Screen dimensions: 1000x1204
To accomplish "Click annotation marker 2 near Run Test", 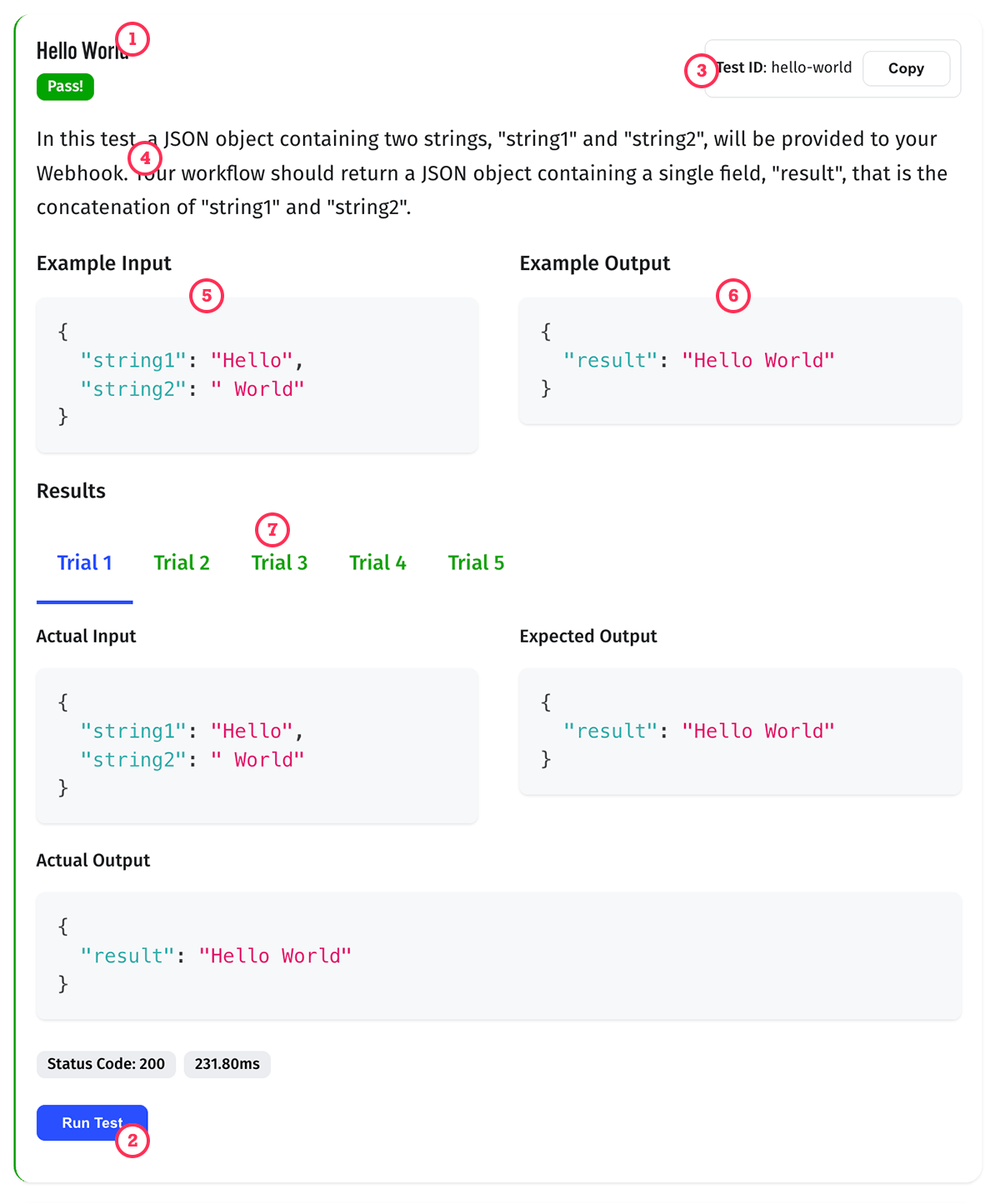I will click(132, 1141).
